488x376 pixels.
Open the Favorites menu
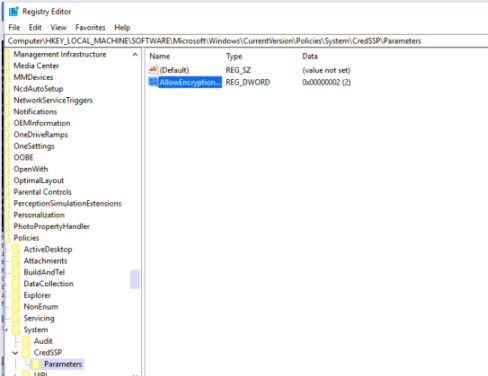(x=90, y=27)
